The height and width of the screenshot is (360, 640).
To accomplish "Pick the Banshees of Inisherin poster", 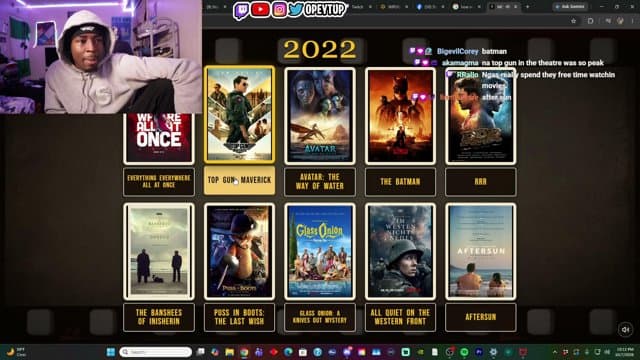I will pyautogui.click(x=159, y=251).
